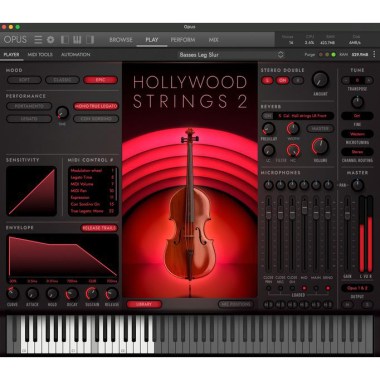
Task: Open the reverb preset dropdown
Action: (304, 116)
